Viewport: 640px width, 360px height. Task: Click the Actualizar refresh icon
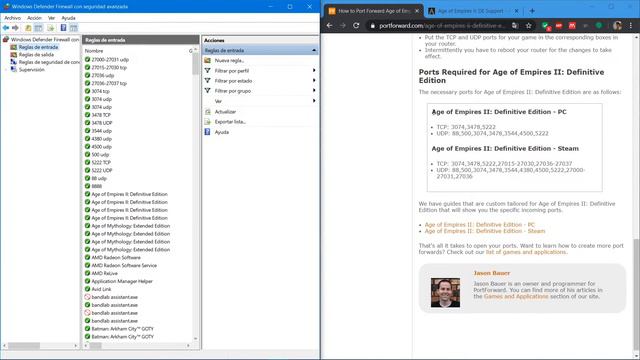[x=207, y=111]
